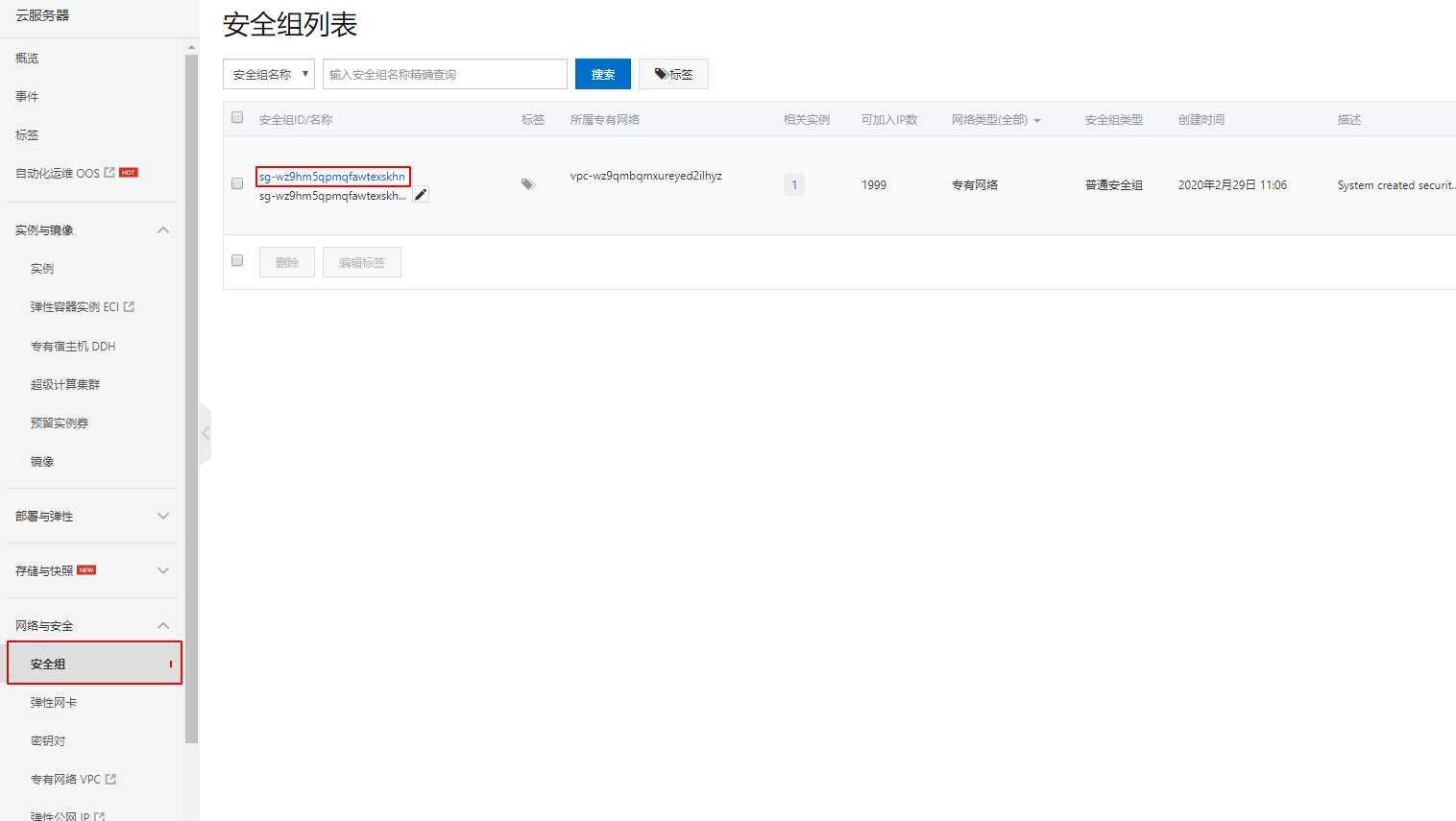Click the related instances count 1
1456x821 pixels.
[794, 184]
